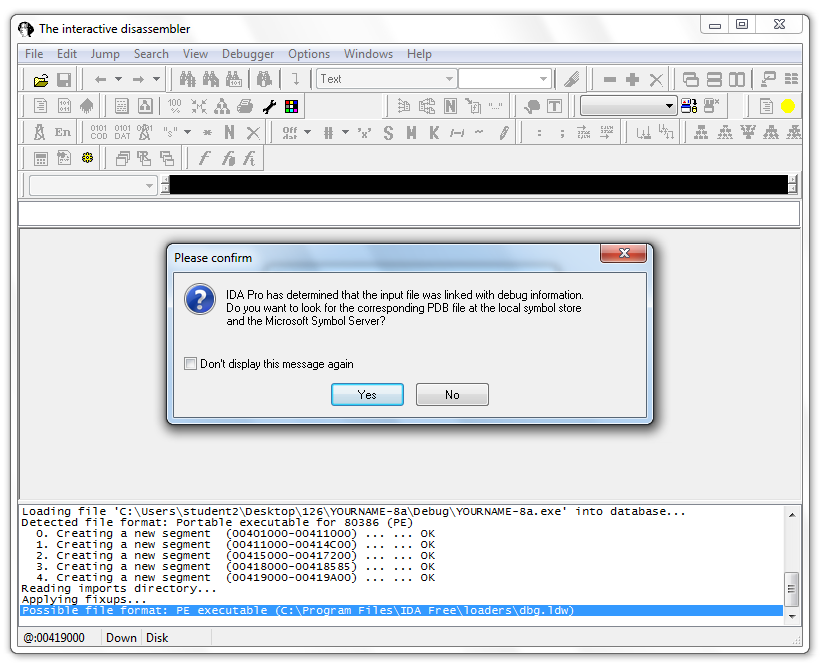The height and width of the screenshot is (663, 825).
Task: Click the open file folder icon
Action: (41, 80)
